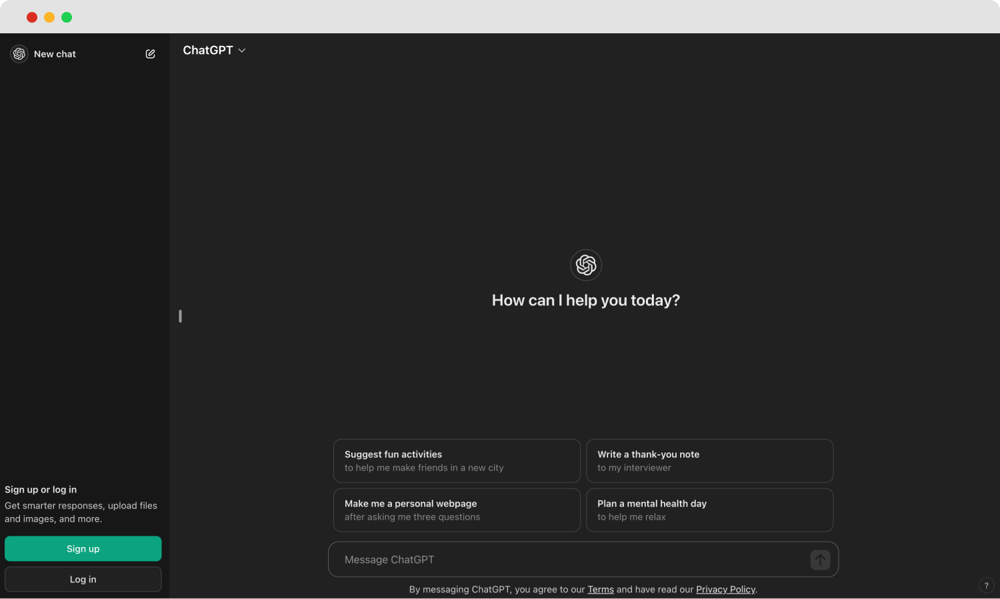
Task: Select the 'Write a thank-you note' suggestion card
Action: (x=710, y=460)
